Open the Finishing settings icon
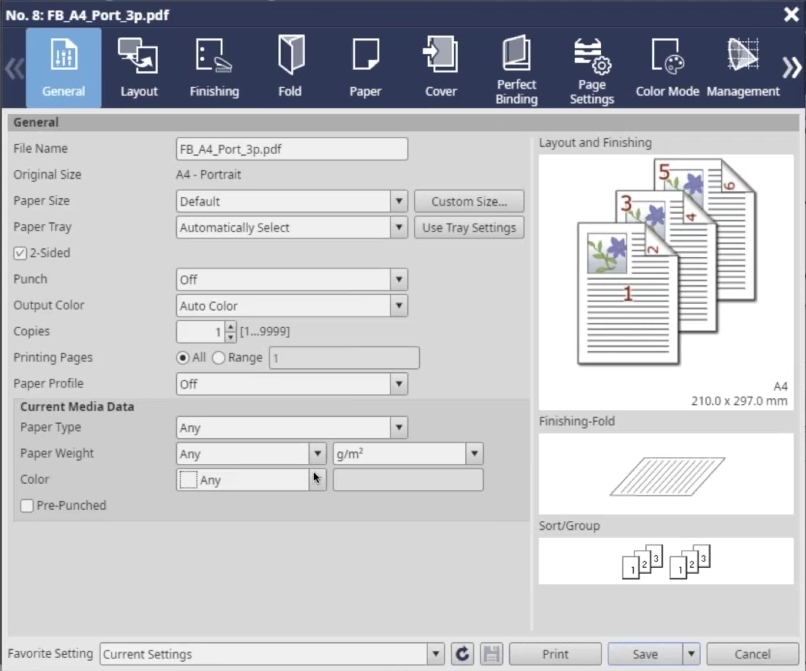Image resolution: width=806 pixels, height=671 pixels. [214, 67]
